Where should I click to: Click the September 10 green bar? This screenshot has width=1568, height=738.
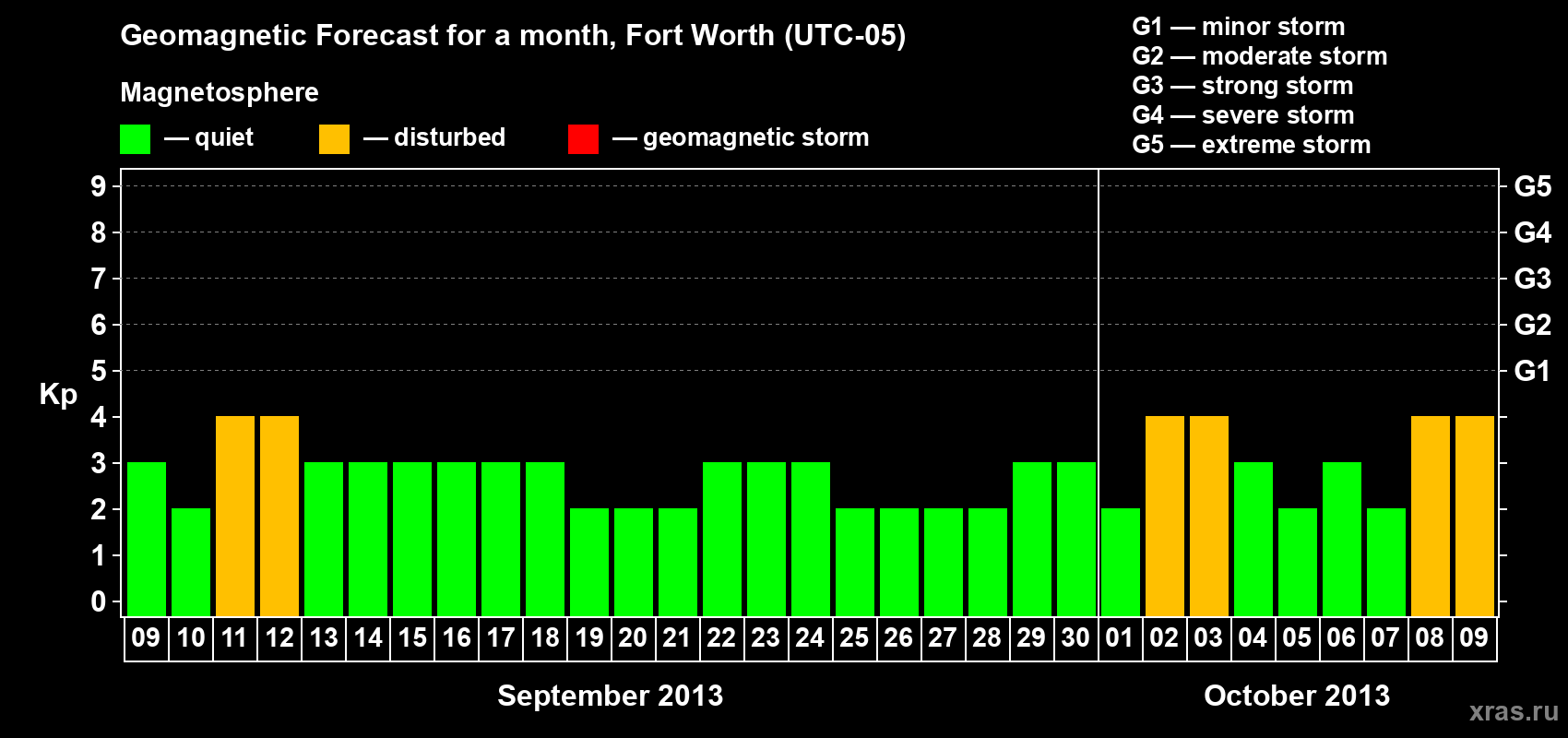coord(191,562)
